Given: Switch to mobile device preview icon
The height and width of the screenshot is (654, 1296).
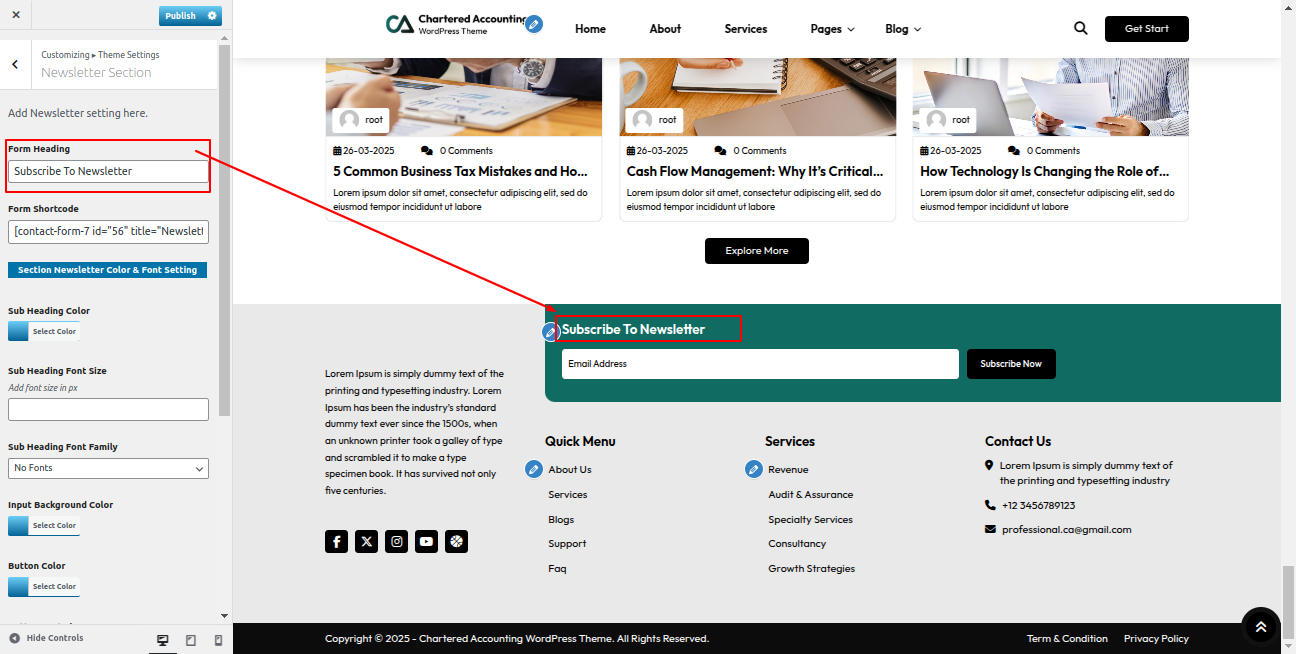Looking at the screenshot, I should click(218, 640).
